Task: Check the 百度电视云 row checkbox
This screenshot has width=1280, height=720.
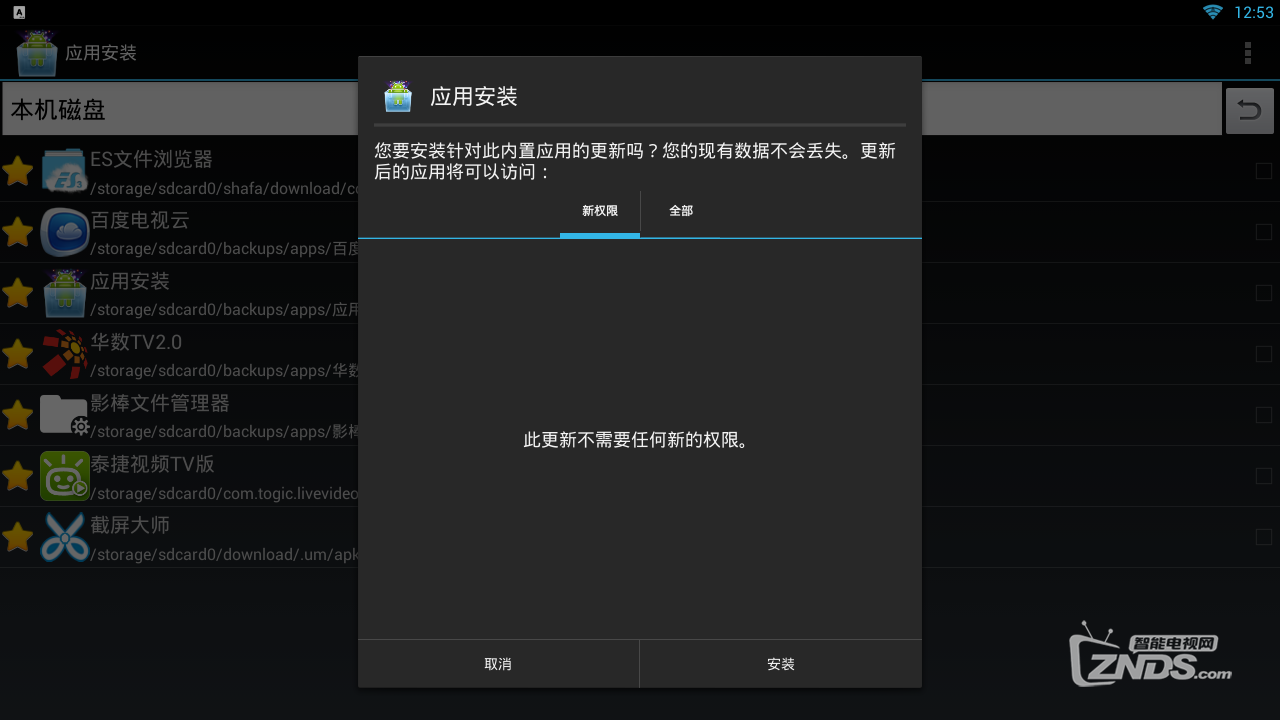Action: coord(1263,232)
